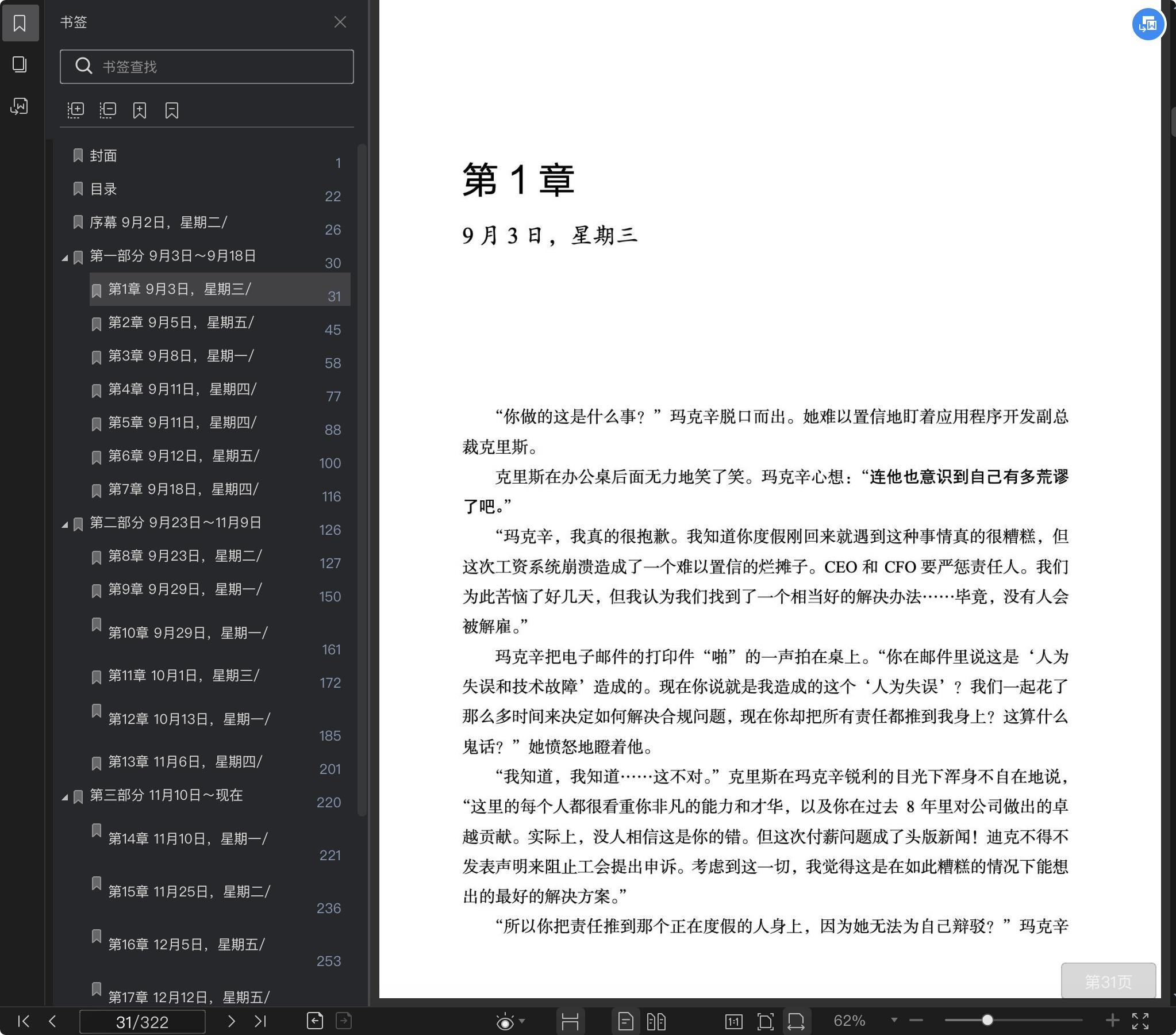Fit page width icon

(x=795, y=1022)
